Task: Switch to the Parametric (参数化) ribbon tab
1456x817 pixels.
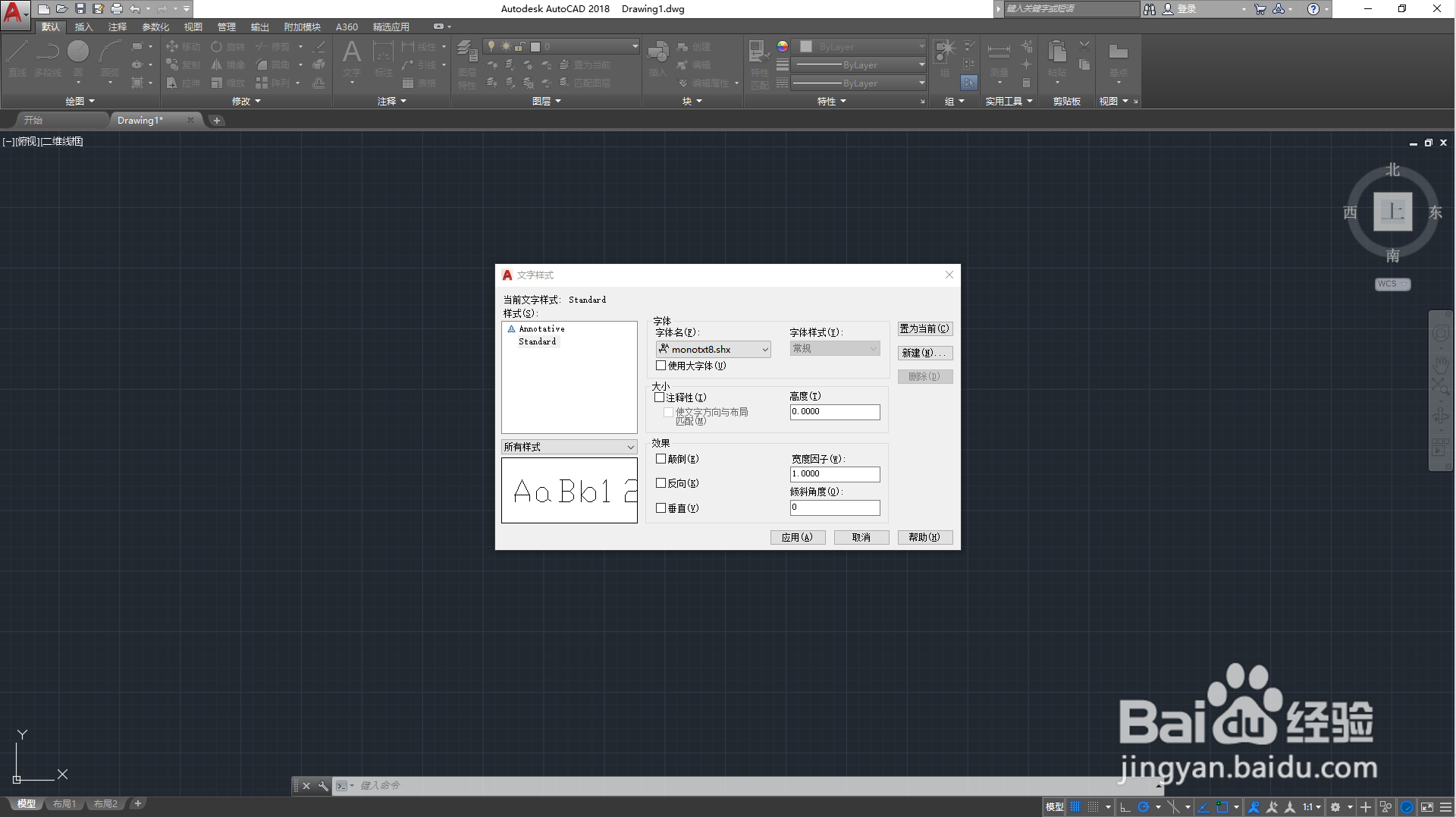Action: pyautogui.click(x=155, y=27)
